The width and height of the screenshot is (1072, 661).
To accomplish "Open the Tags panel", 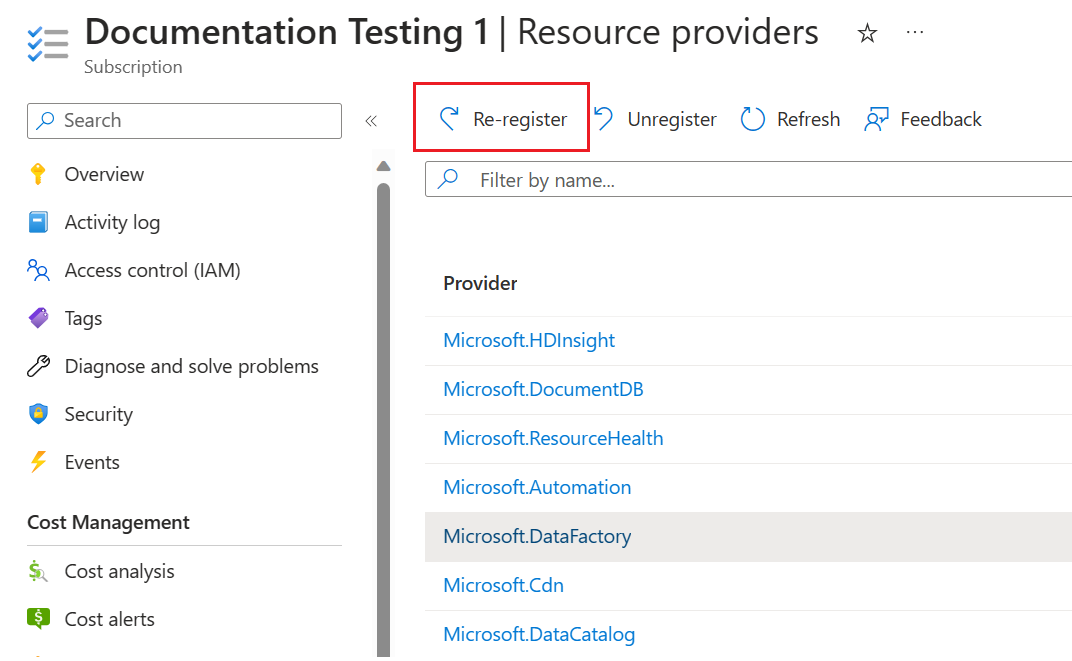I will click(x=82, y=318).
